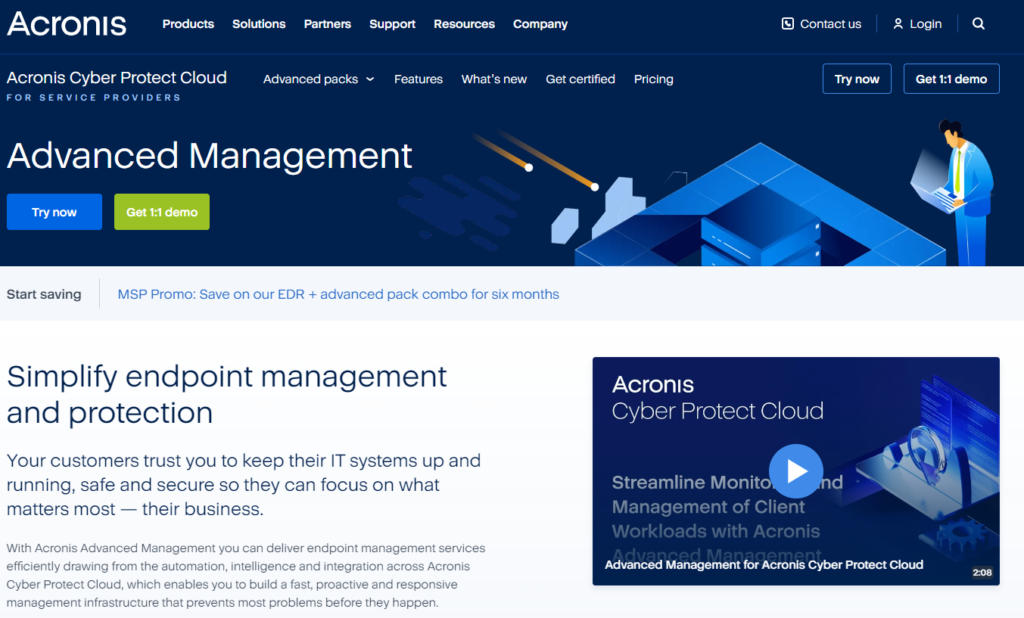The height and width of the screenshot is (618, 1024).
Task: Open the What's new page
Action: (x=494, y=79)
